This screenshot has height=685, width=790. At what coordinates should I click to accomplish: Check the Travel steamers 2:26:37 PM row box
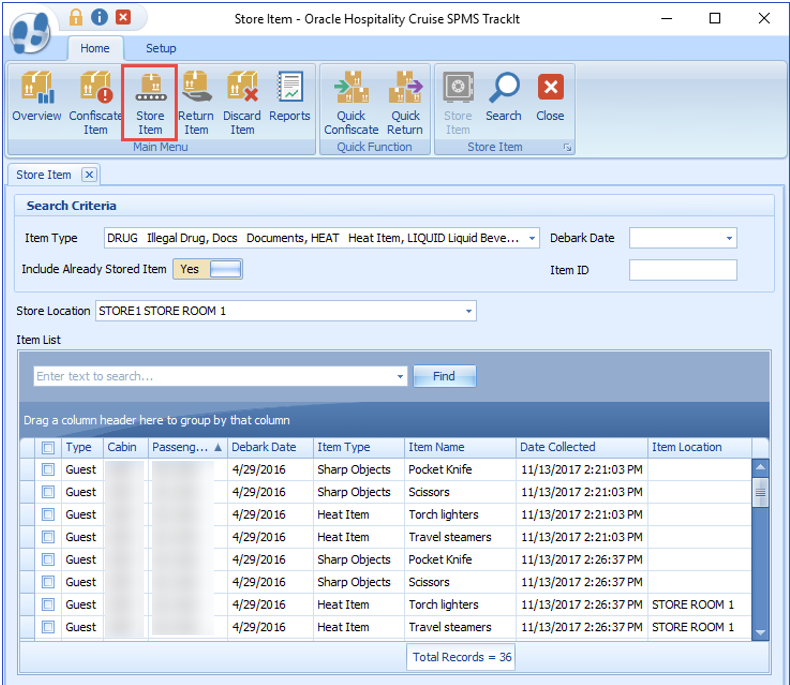click(x=48, y=627)
